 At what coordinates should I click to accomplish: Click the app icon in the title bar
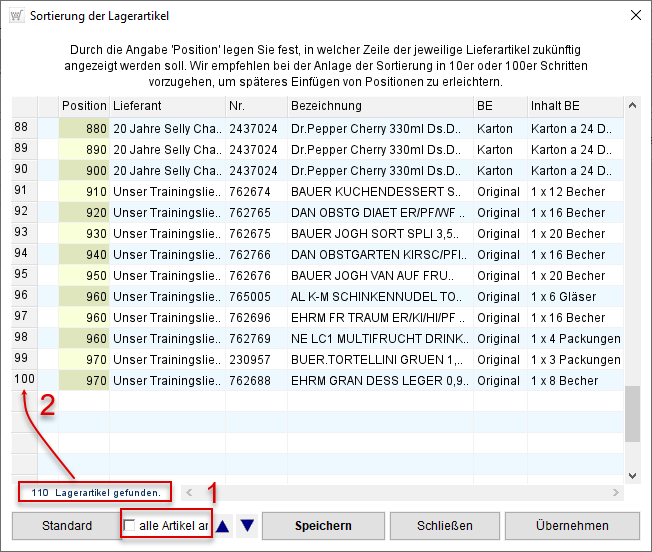tap(15, 15)
